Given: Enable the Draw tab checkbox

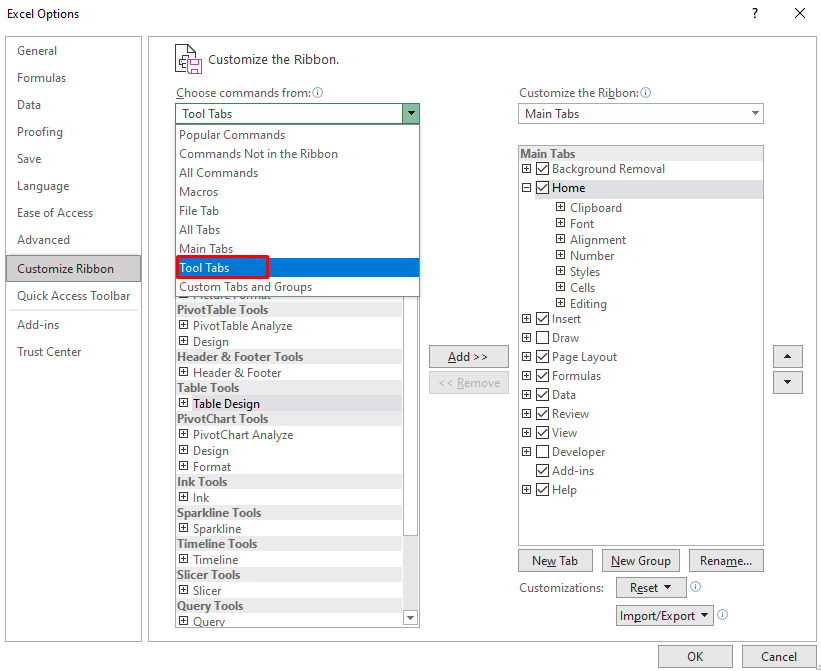Looking at the screenshot, I should click(x=542, y=338).
